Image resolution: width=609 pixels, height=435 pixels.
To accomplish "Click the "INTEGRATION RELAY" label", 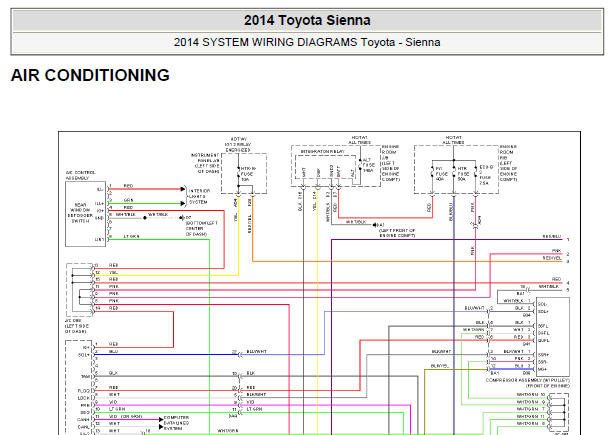I will (322, 151).
